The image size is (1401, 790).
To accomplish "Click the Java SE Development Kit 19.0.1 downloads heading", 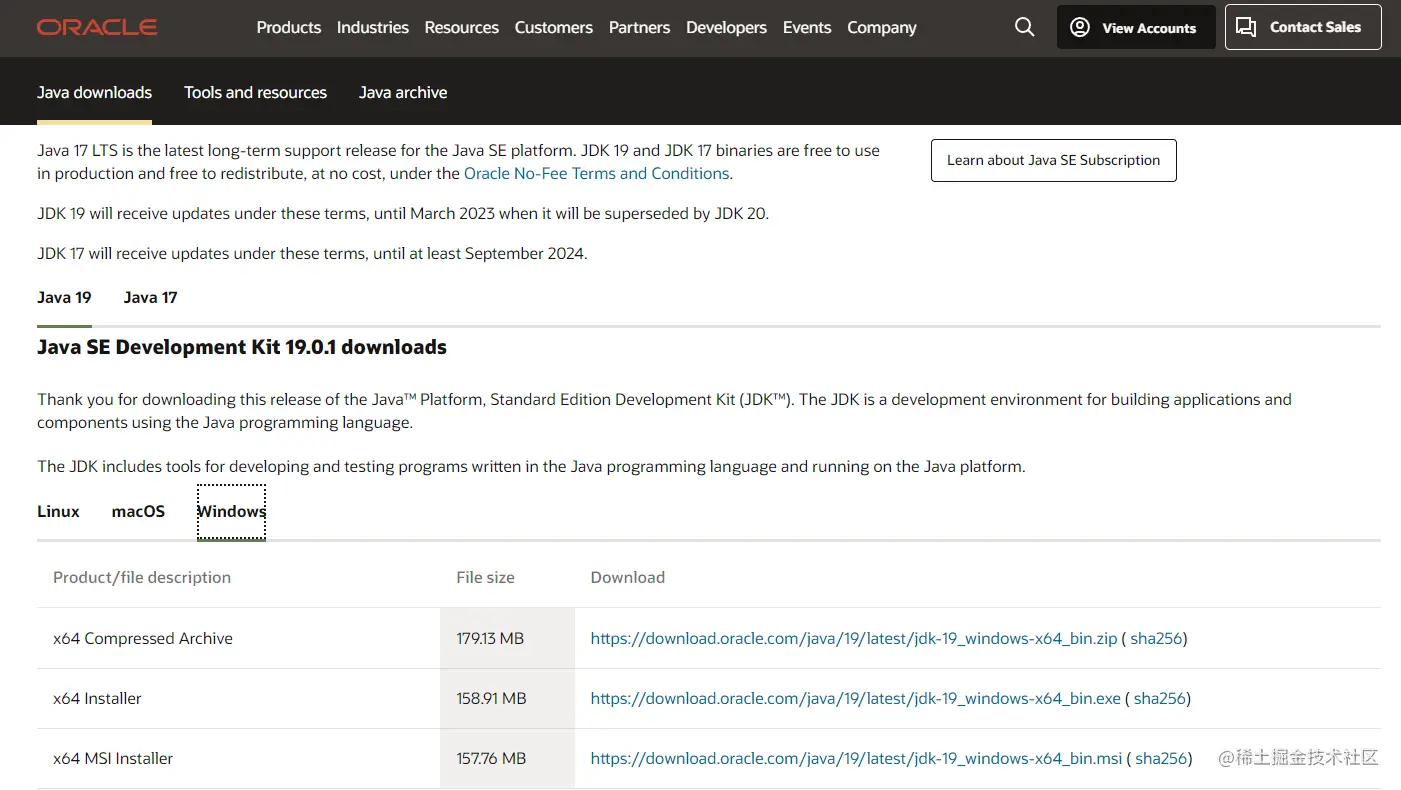I will tap(242, 347).
